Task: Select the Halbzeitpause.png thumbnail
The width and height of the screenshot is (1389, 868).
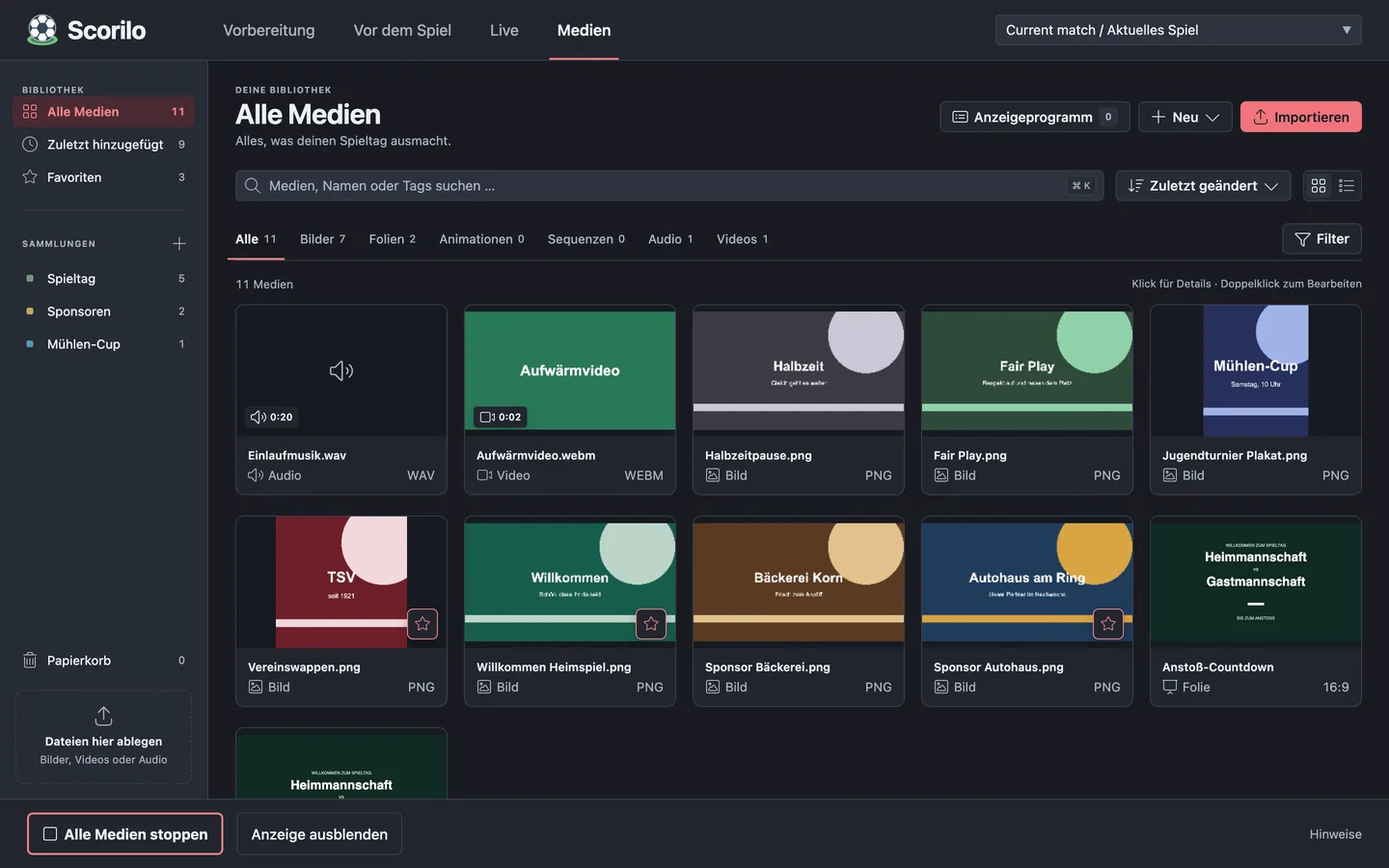Action: (799, 370)
